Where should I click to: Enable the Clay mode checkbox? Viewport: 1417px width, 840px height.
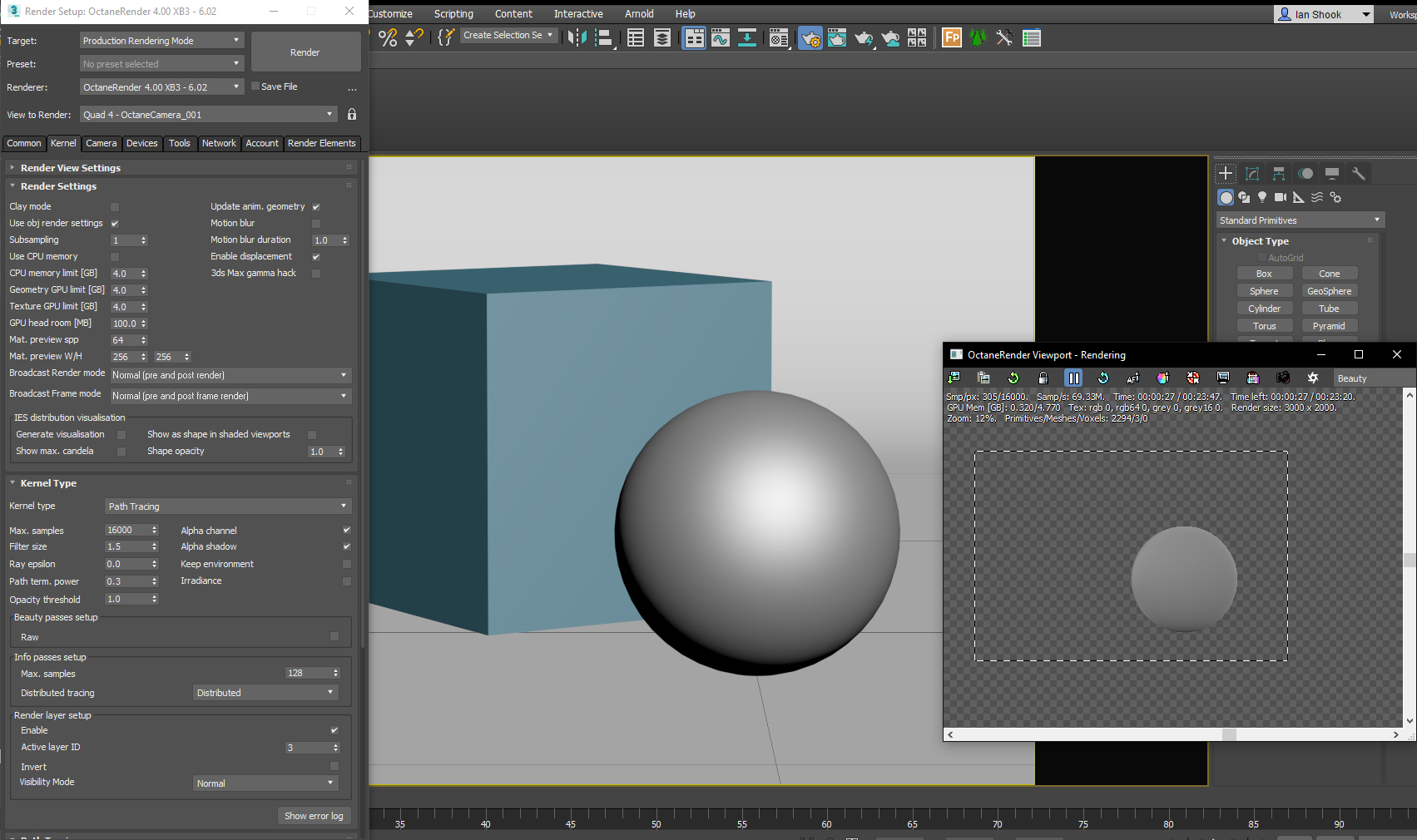pyautogui.click(x=115, y=207)
